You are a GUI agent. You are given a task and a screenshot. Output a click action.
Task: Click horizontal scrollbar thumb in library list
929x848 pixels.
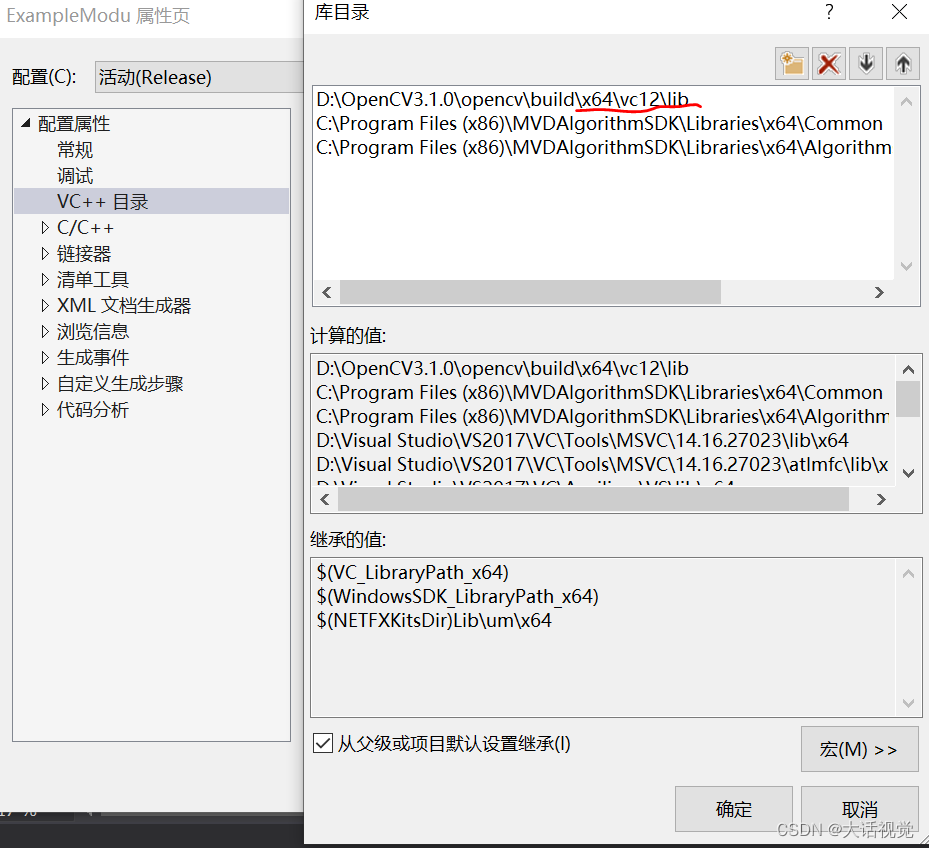click(x=530, y=292)
